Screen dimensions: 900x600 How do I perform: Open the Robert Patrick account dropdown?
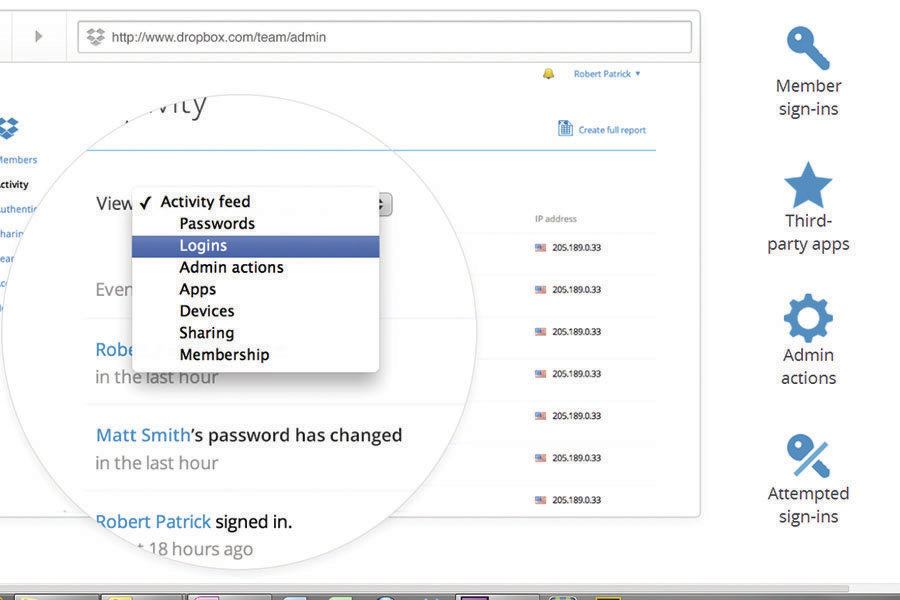click(607, 74)
